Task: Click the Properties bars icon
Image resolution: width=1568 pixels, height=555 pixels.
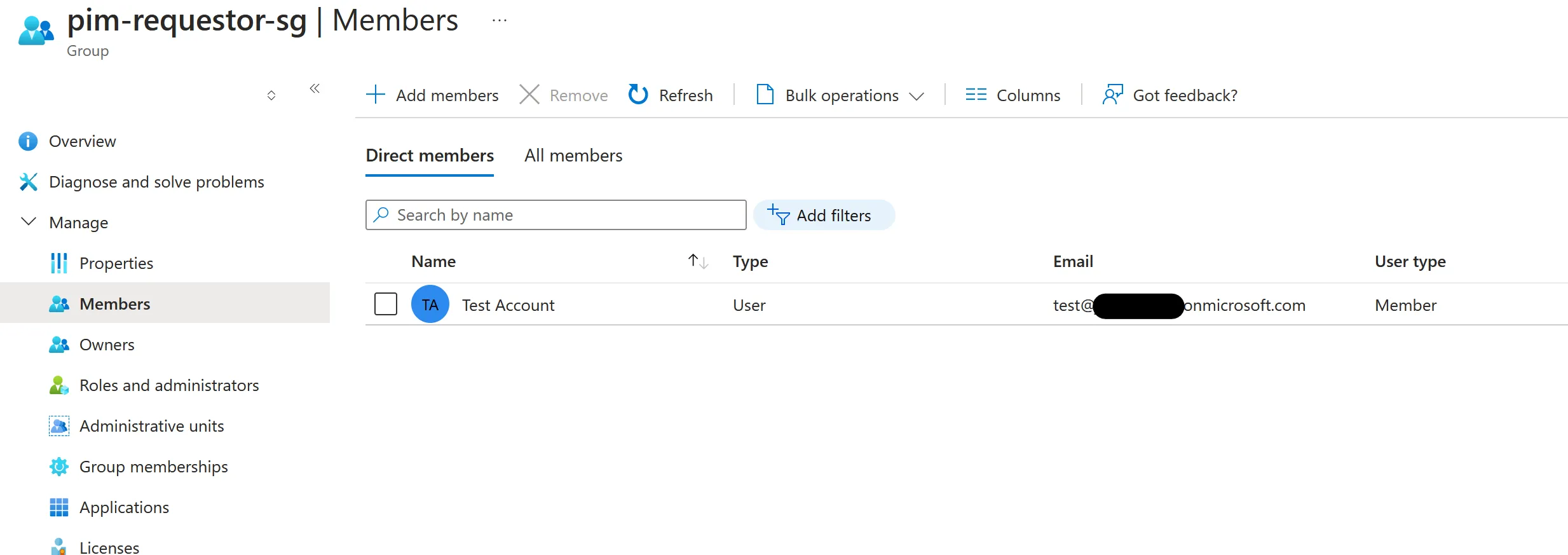Action: tap(58, 263)
